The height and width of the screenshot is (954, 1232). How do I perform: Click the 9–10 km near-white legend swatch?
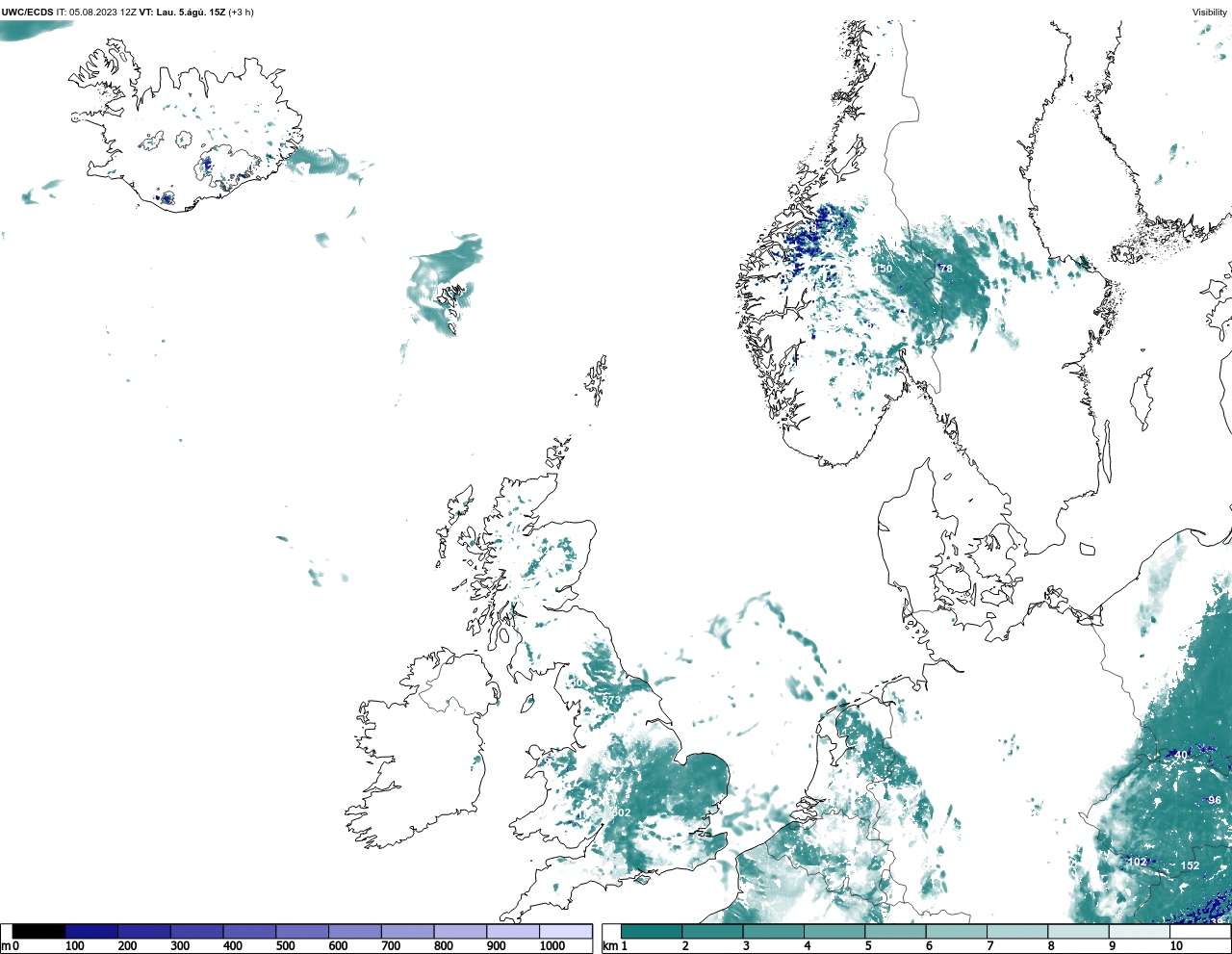coord(1139,931)
